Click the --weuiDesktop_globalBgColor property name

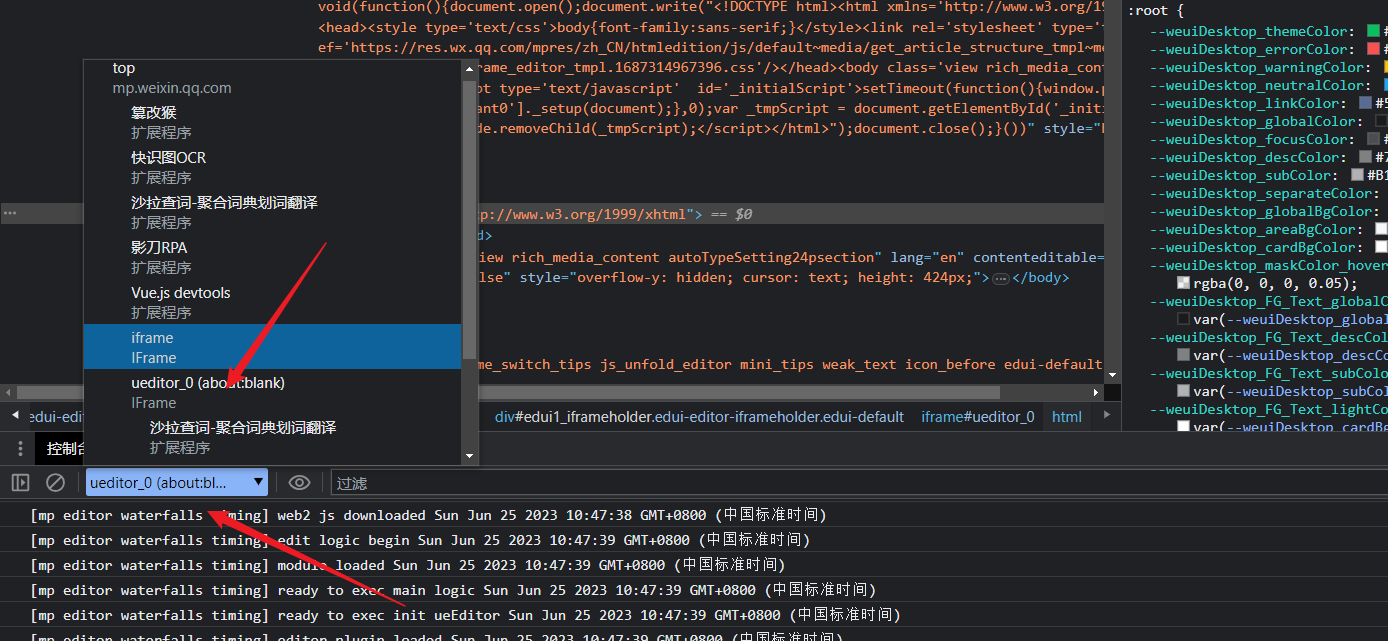point(1262,211)
